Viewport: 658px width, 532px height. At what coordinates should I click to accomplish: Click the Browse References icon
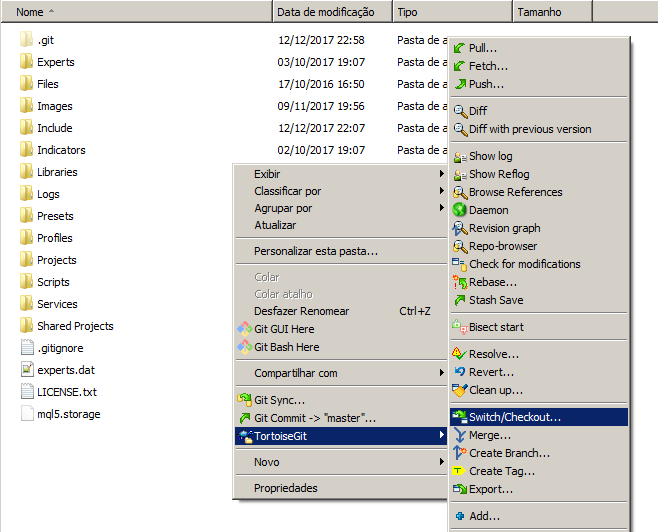[x=460, y=193]
